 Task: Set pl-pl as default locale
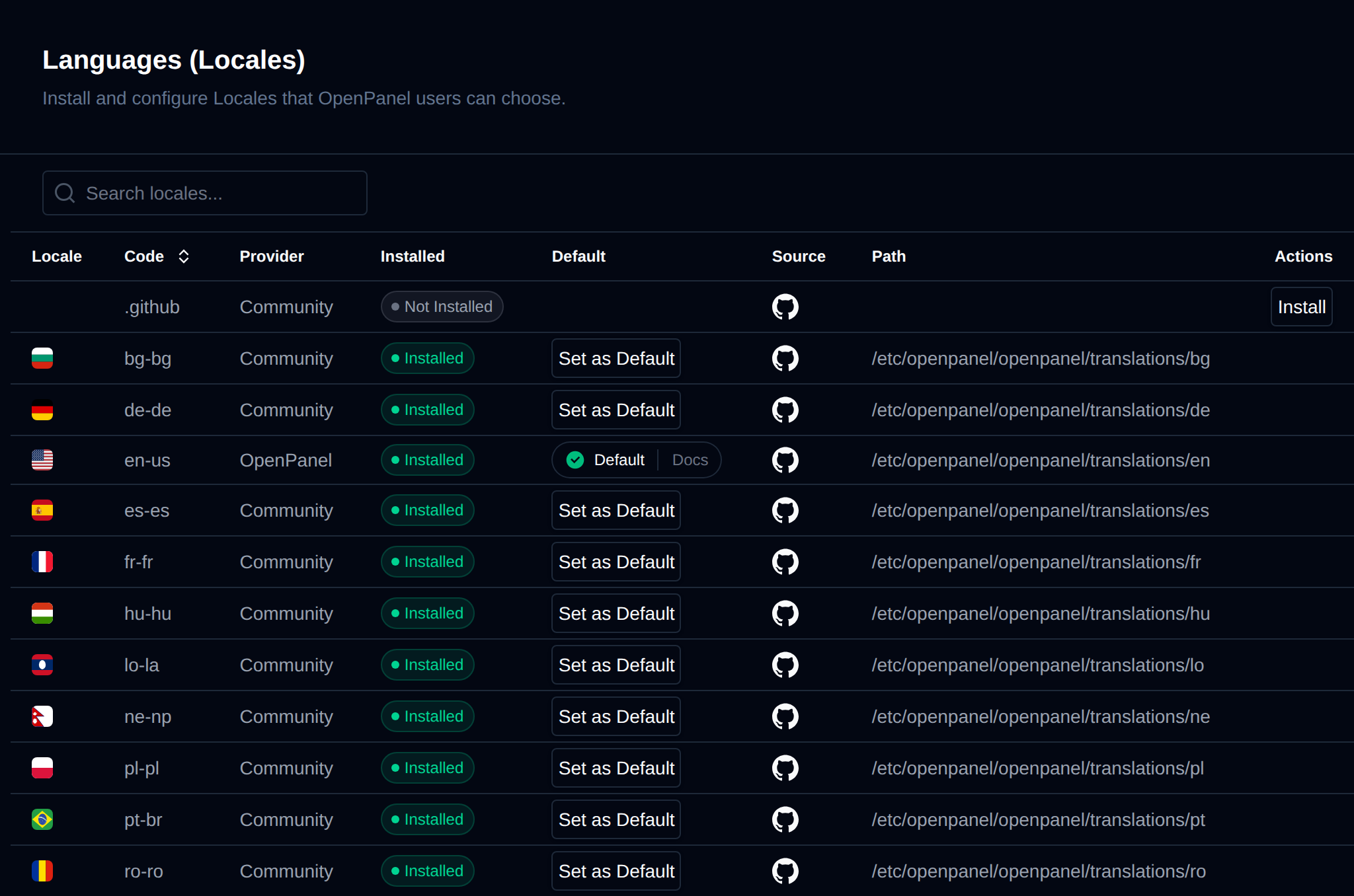coord(616,768)
